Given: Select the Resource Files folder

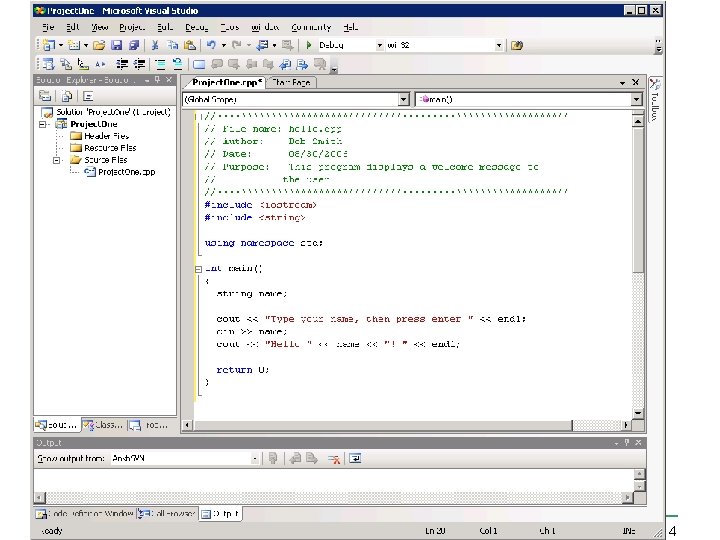Looking at the screenshot, I should click(110, 148).
